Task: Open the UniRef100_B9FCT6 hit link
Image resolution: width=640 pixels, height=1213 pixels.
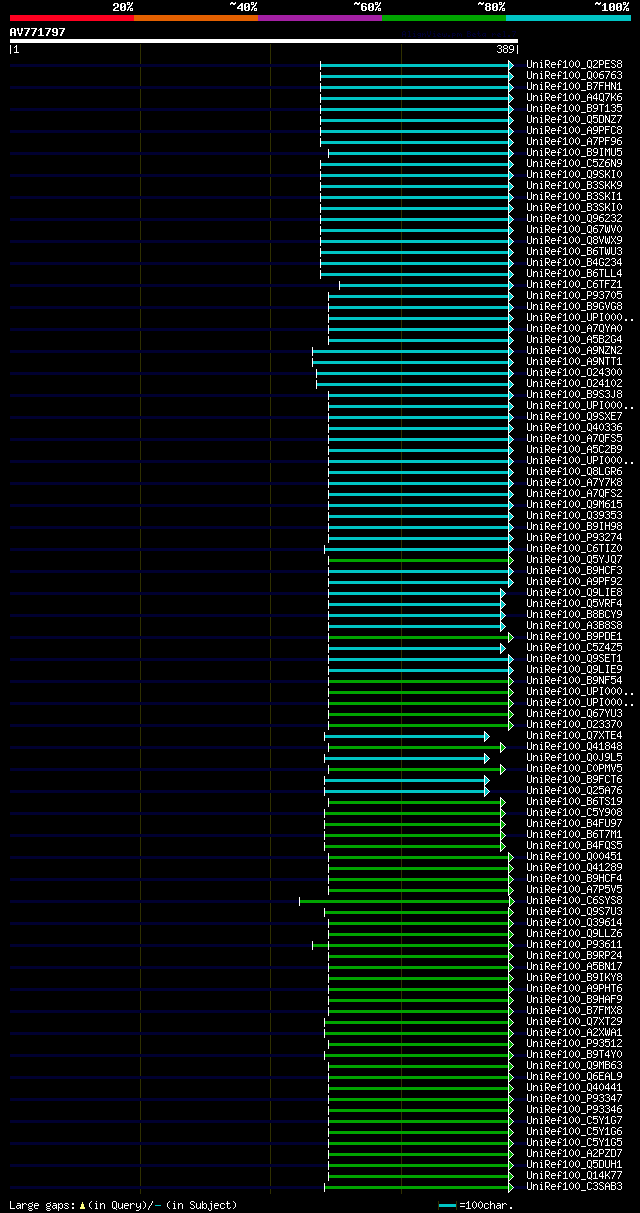Action: tap(574, 780)
